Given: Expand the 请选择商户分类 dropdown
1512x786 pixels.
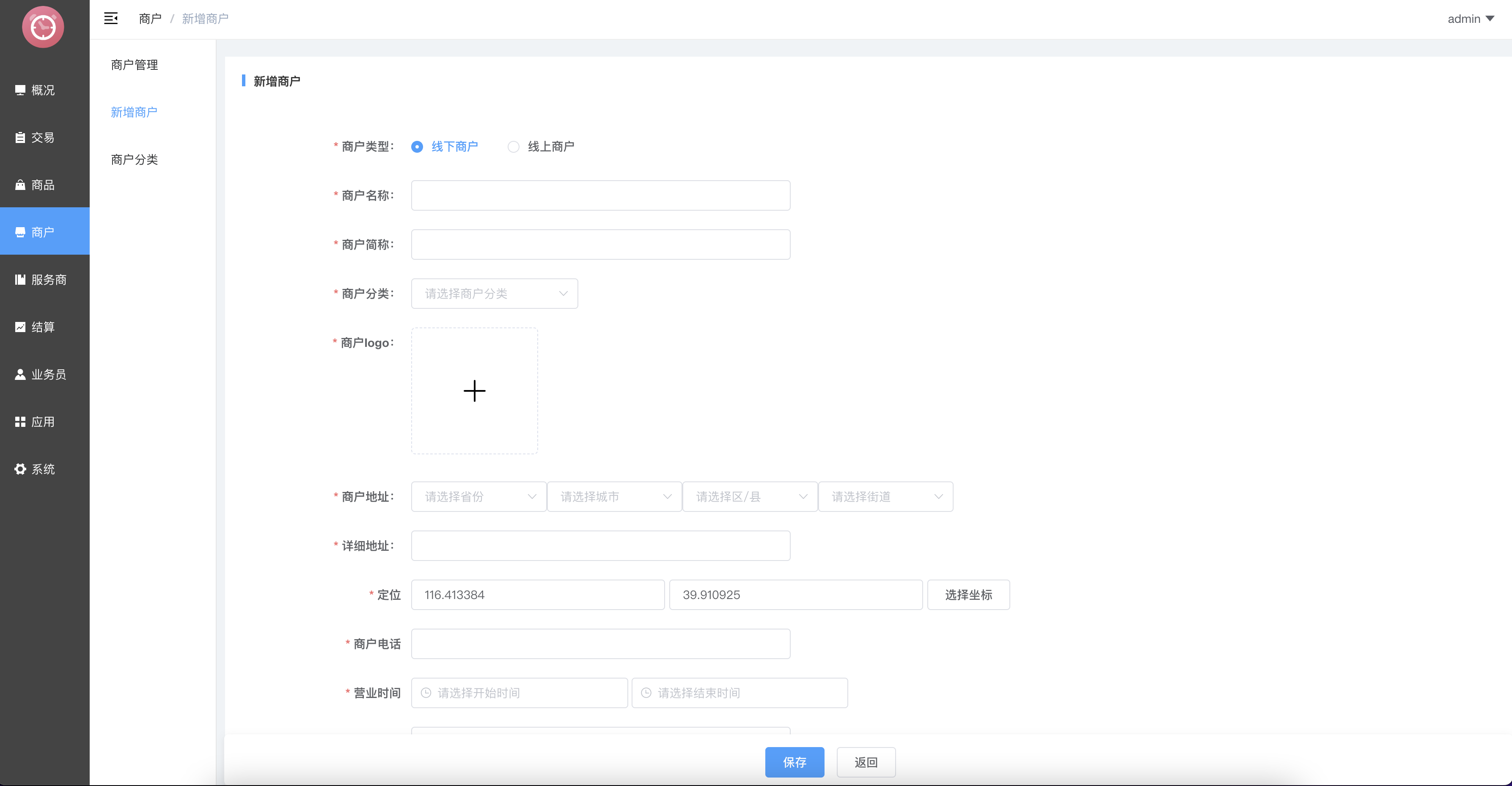Looking at the screenshot, I should tap(494, 294).
